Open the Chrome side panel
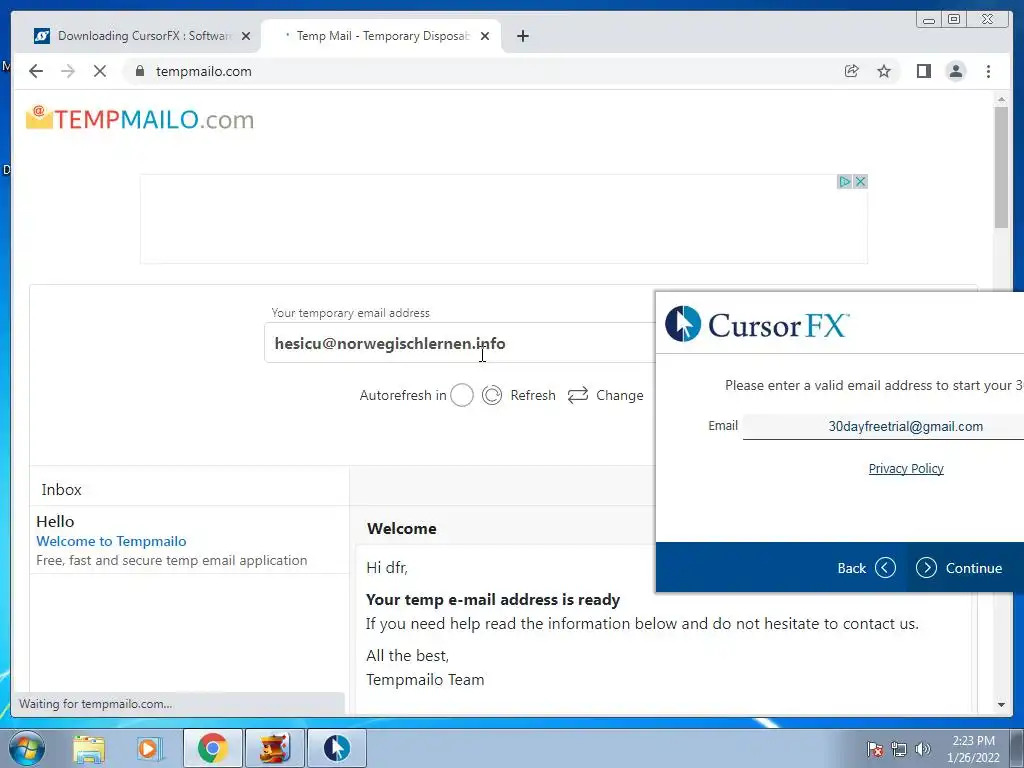 (x=923, y=71)
